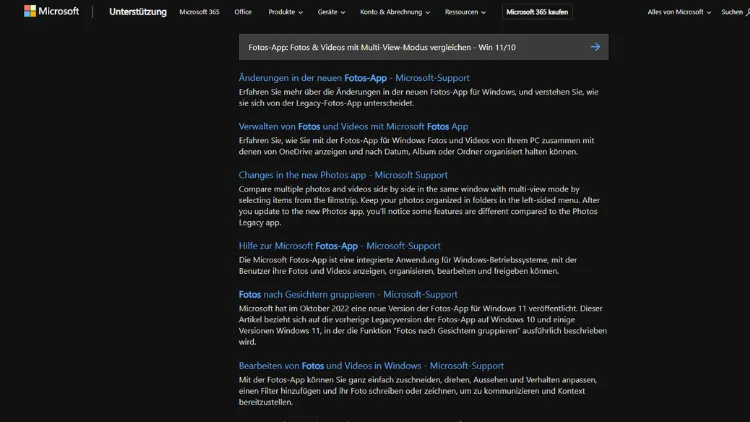This screenshot has height=422, width=750.
Task: Click the description starting 'Mit der Fotos-App können'
Action: (x=418, y=391)
